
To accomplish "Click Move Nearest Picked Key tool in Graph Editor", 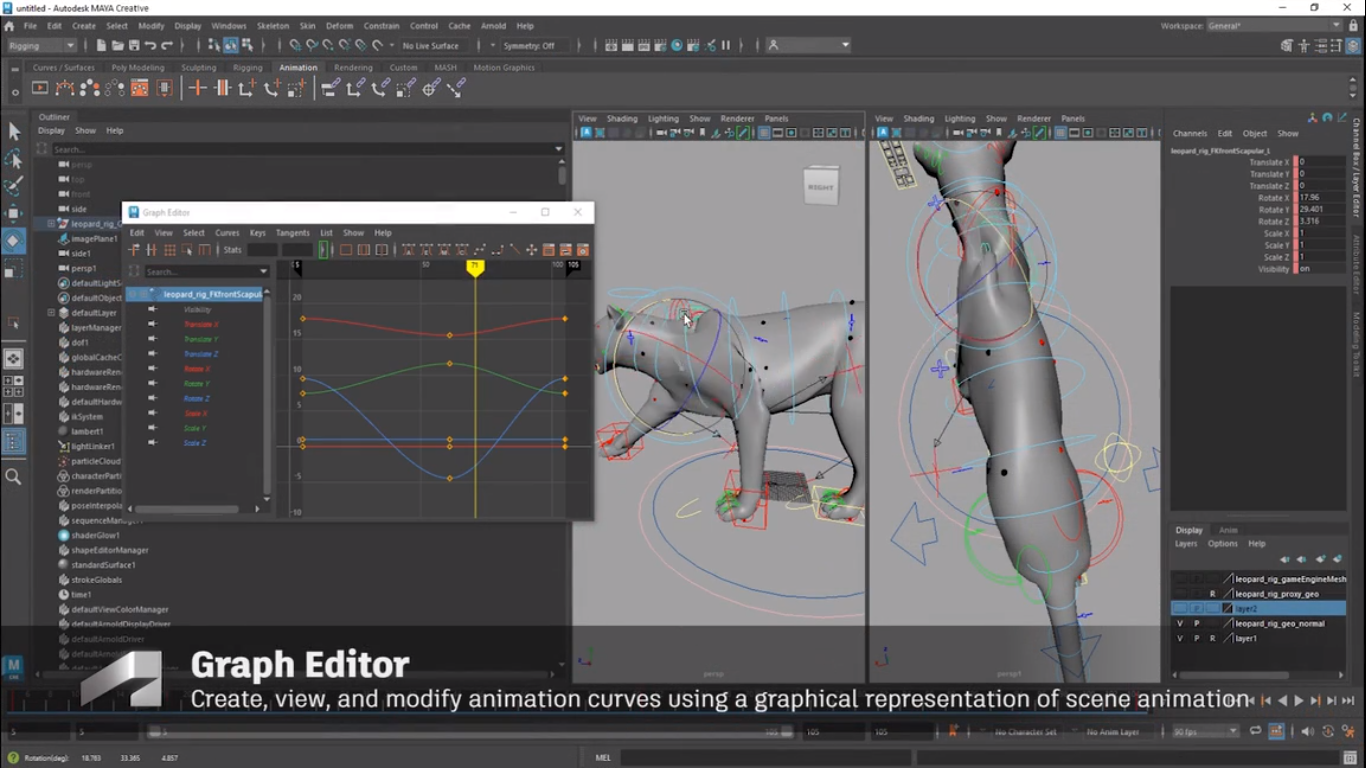I will point(134,250).
